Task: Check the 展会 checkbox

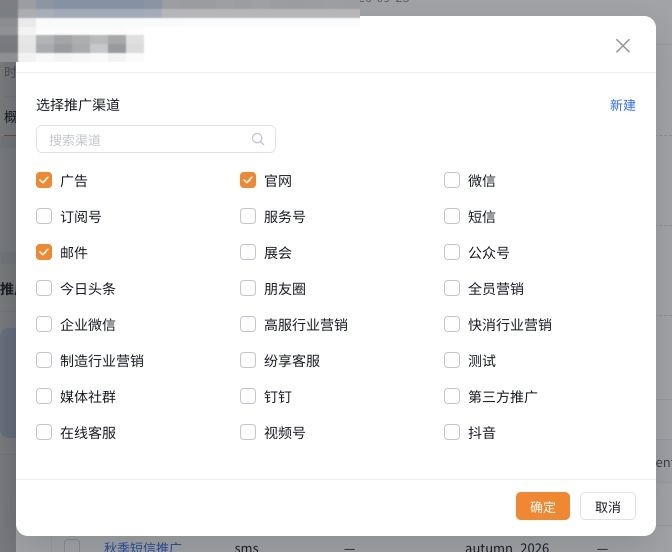Action: pyautogui.click(x=248, y=252)
